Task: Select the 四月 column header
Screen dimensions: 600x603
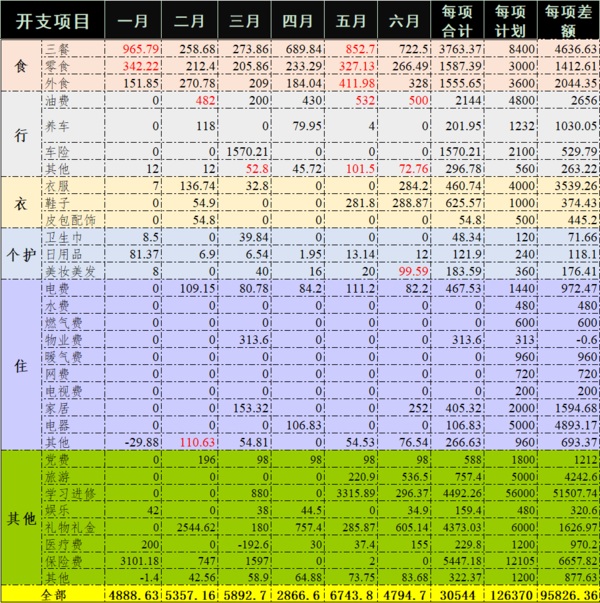Action: click(x=298, y=20)
